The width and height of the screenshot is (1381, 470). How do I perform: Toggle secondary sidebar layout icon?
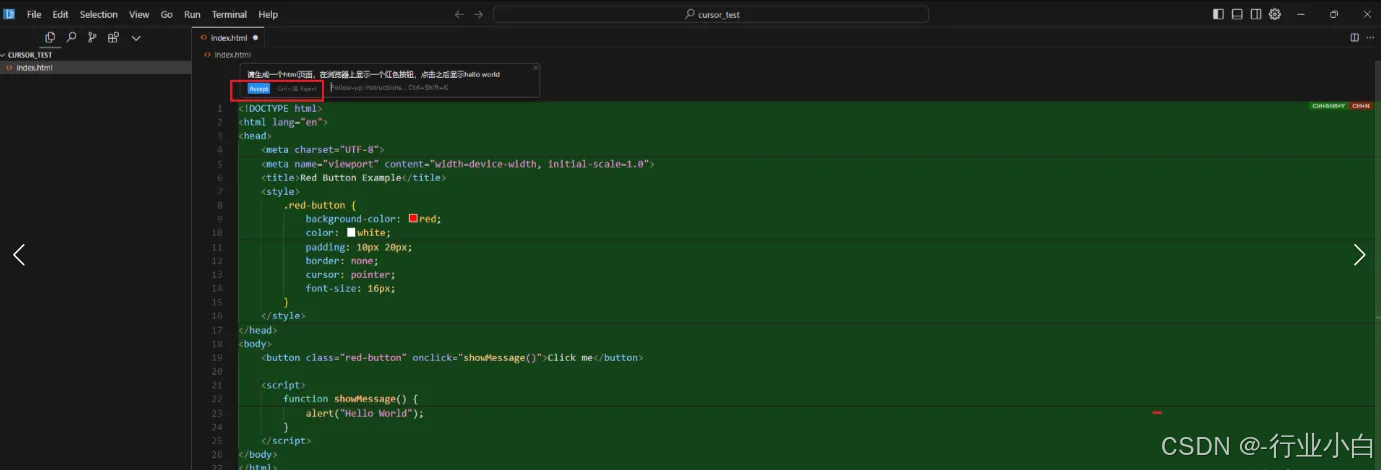1256,14
